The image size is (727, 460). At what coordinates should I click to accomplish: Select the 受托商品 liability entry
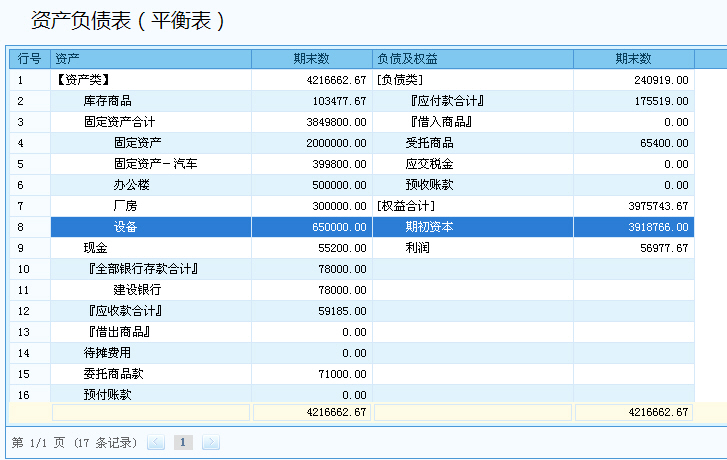(429, 143)
